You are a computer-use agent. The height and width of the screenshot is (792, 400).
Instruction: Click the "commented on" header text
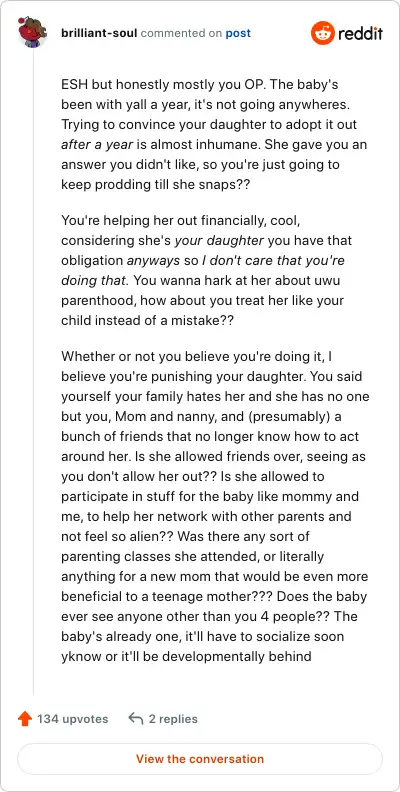click(x=181, y=33)
